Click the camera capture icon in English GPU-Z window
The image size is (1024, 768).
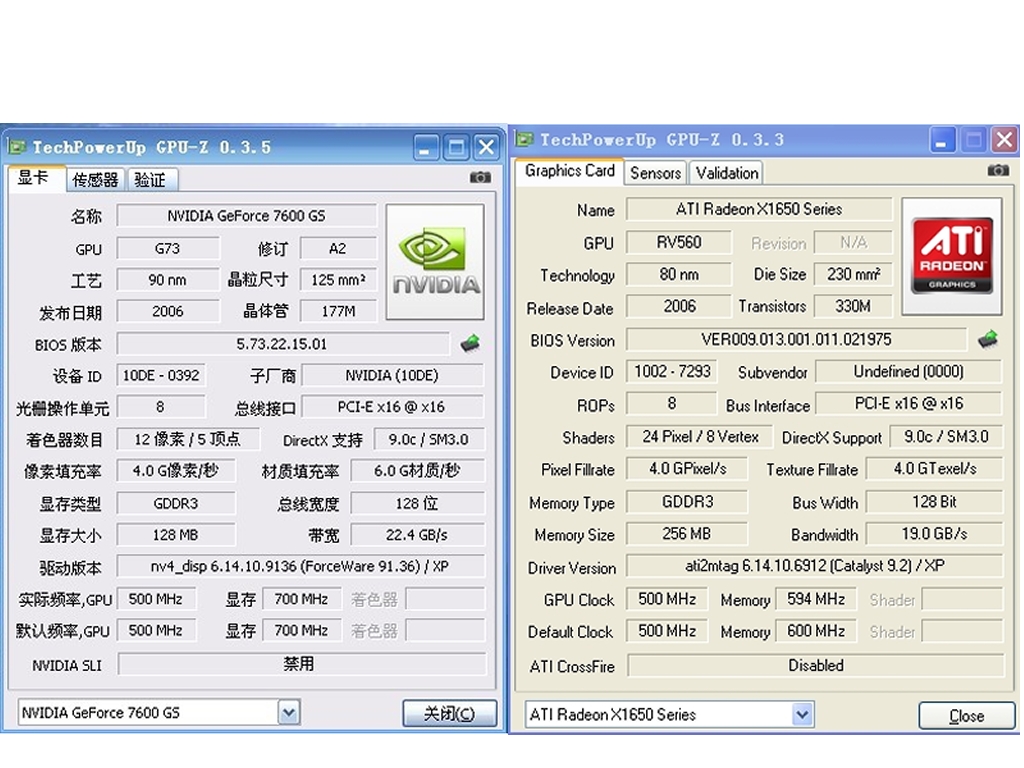[997, 171]
